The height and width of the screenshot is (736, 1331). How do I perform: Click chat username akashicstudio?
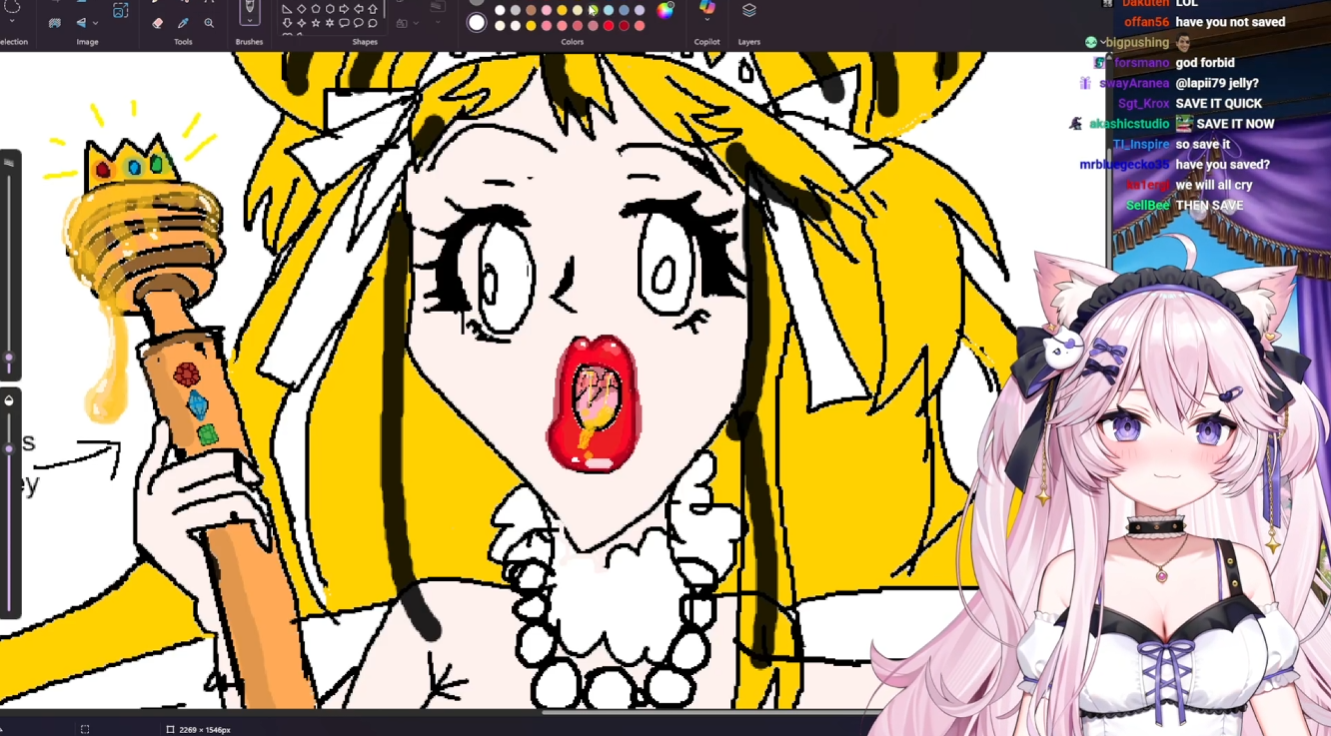[1129, 124]
